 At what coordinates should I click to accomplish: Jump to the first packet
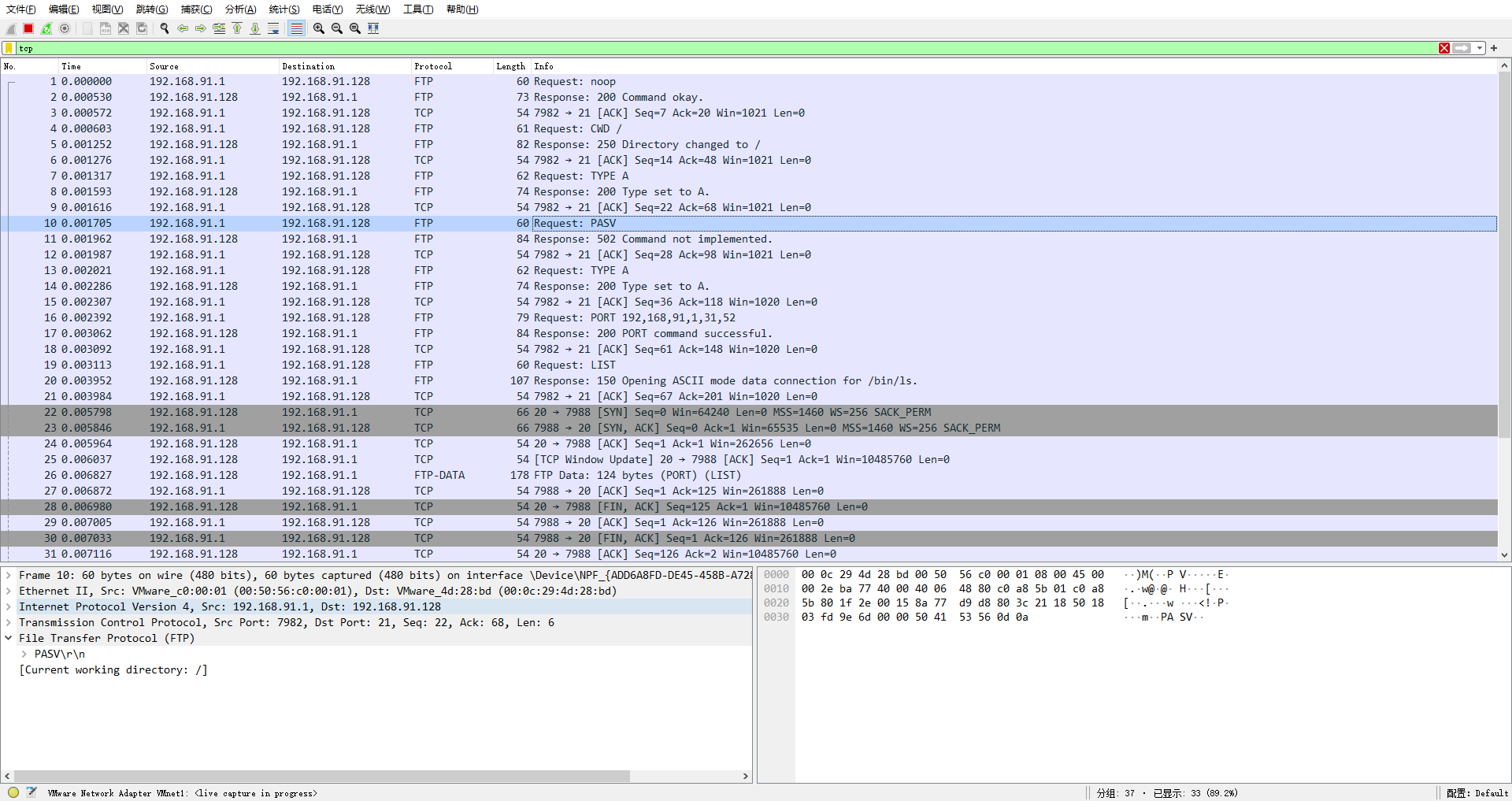pos(237,28)
